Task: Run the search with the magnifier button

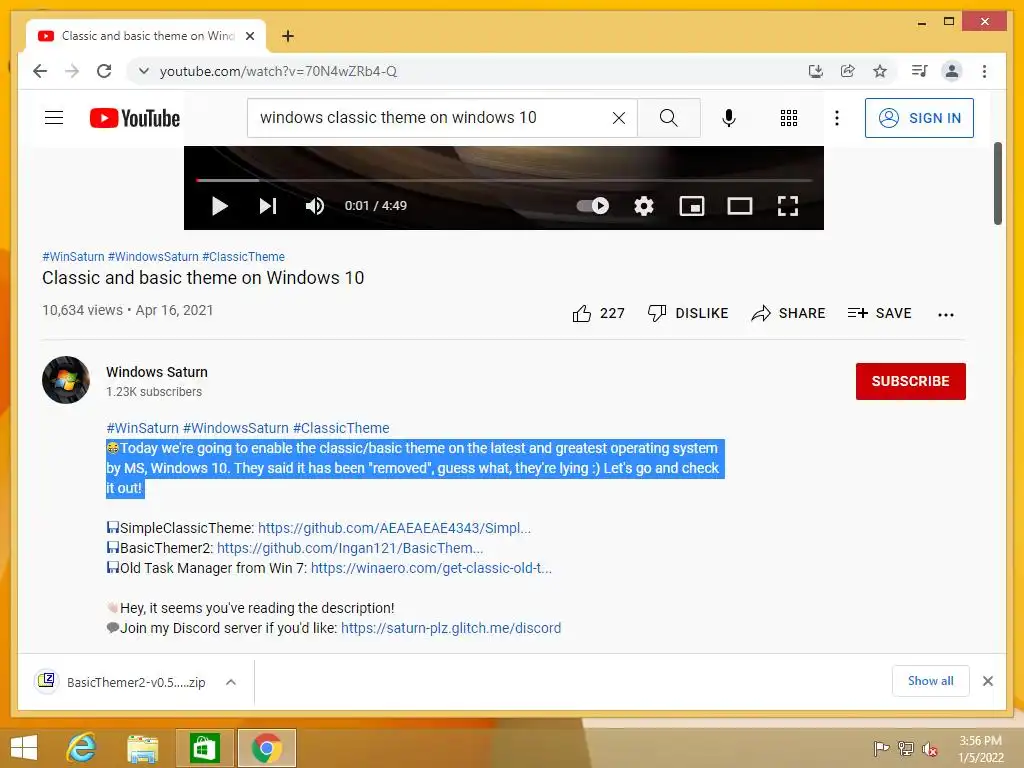Action: [669, 118]
